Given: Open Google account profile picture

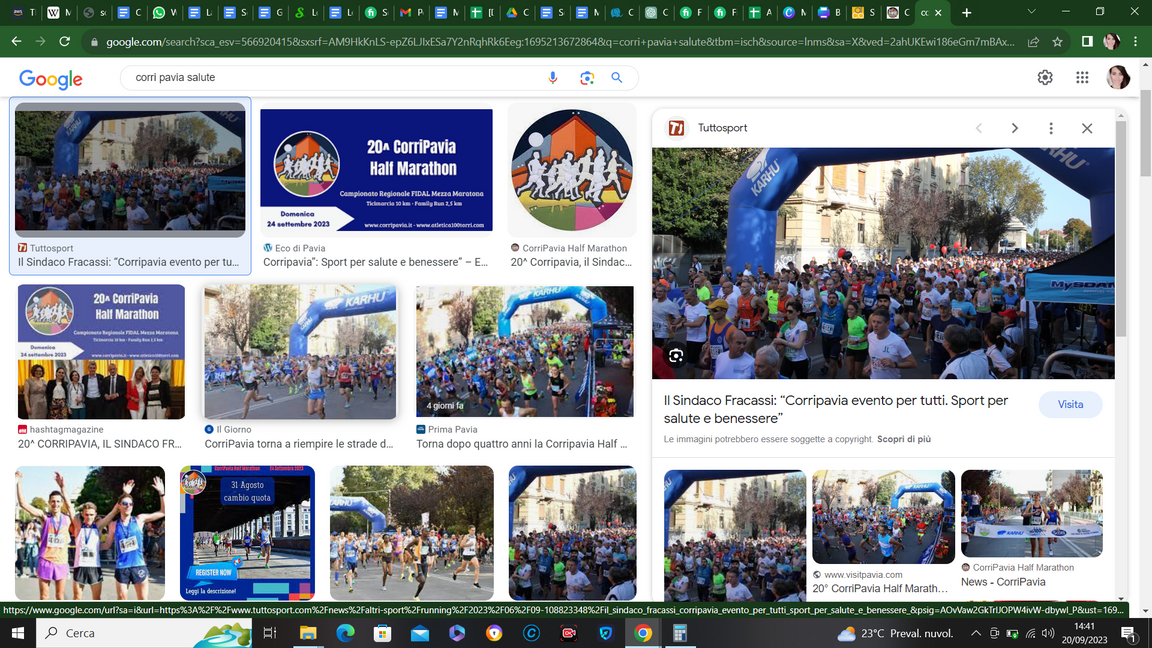Looking at the screenshot, I should tap(1118, 77).
